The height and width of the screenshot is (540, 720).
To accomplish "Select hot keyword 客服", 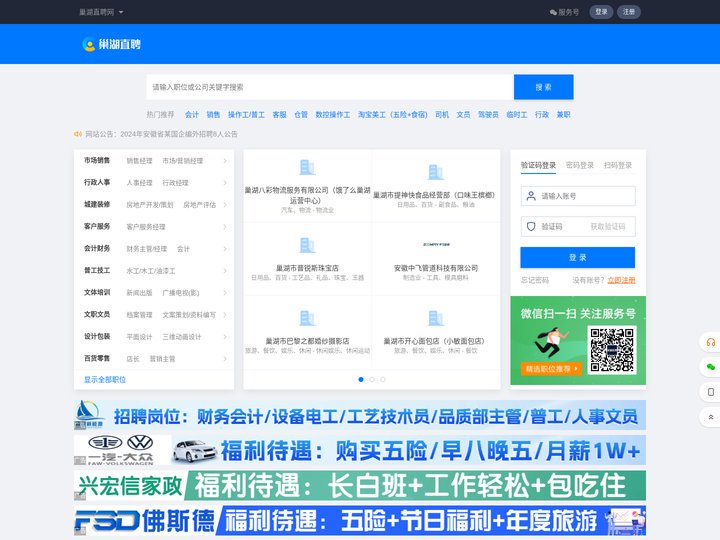I will tap(279, 114).
